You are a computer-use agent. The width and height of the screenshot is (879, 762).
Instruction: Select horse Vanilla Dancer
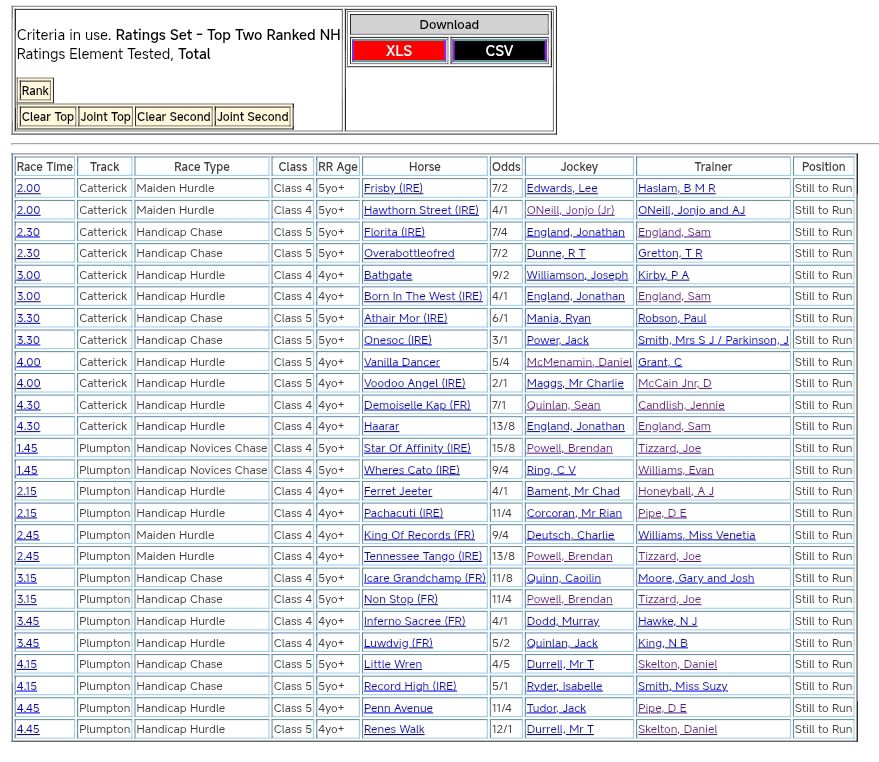coord(401,362)
